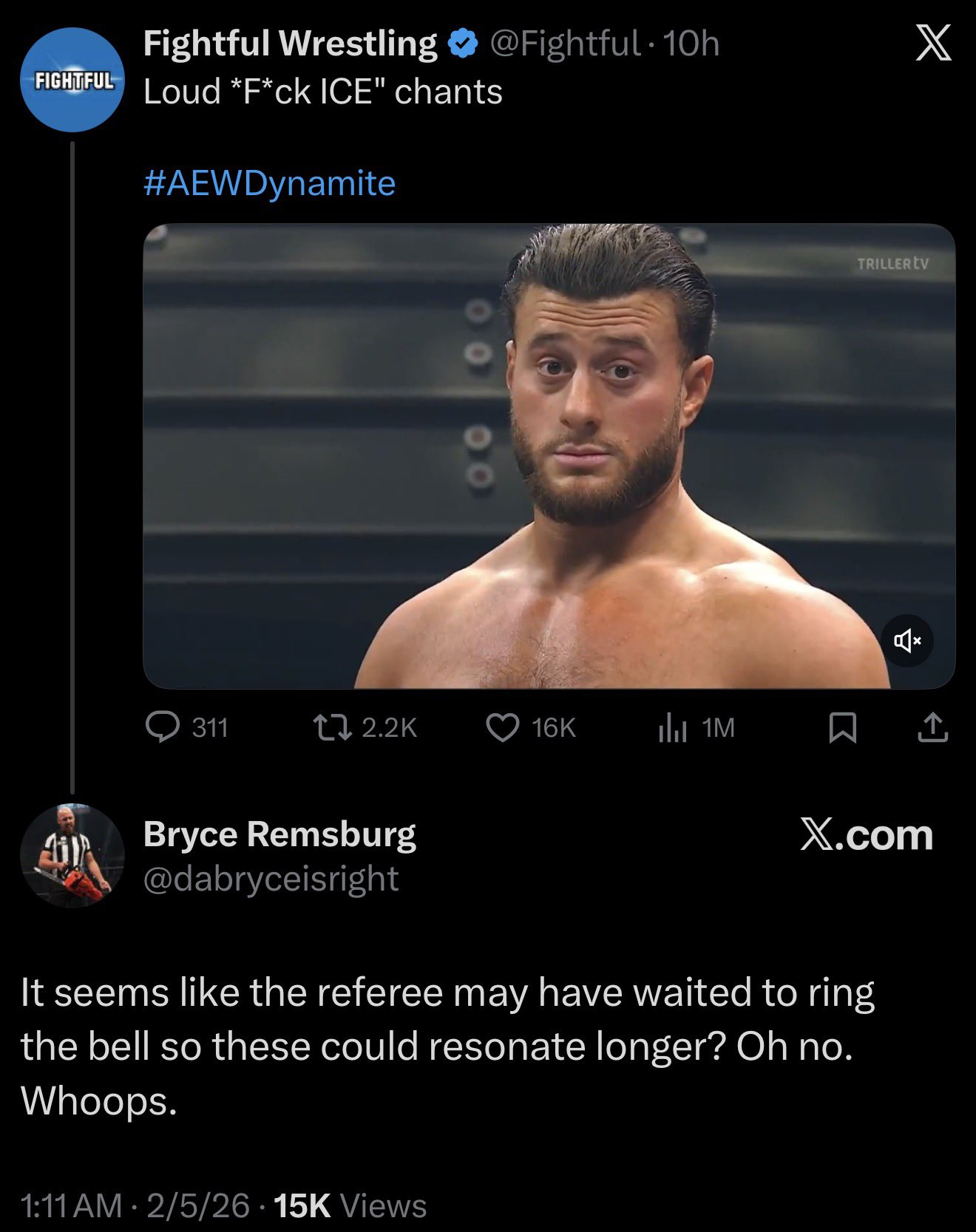
Task: Play the embedded wrestling video
Action: pyautogui.click(x=549, y=456)
